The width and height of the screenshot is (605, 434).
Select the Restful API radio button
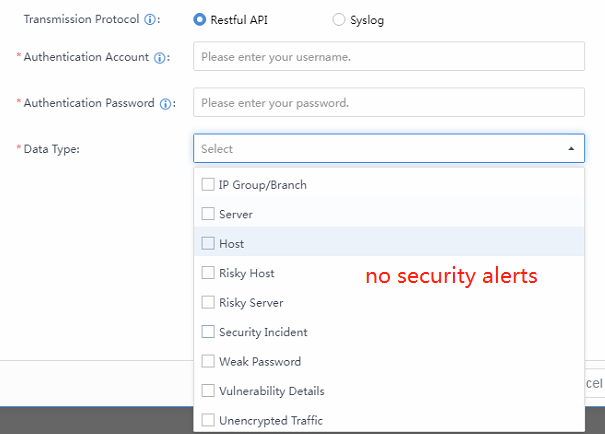[200, 19]
